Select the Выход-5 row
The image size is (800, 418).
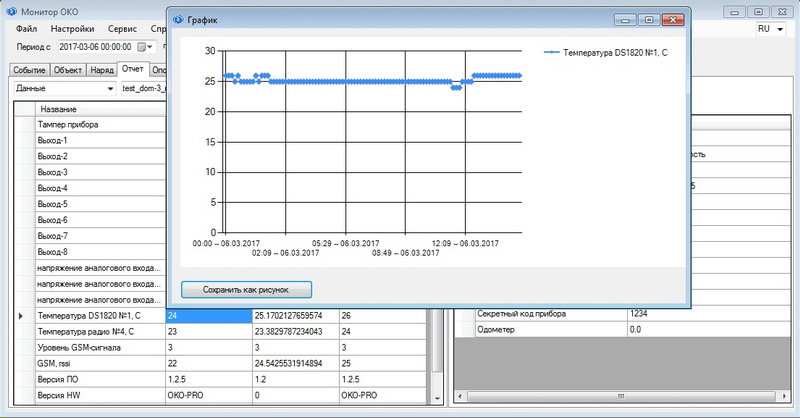coord(100,204)
